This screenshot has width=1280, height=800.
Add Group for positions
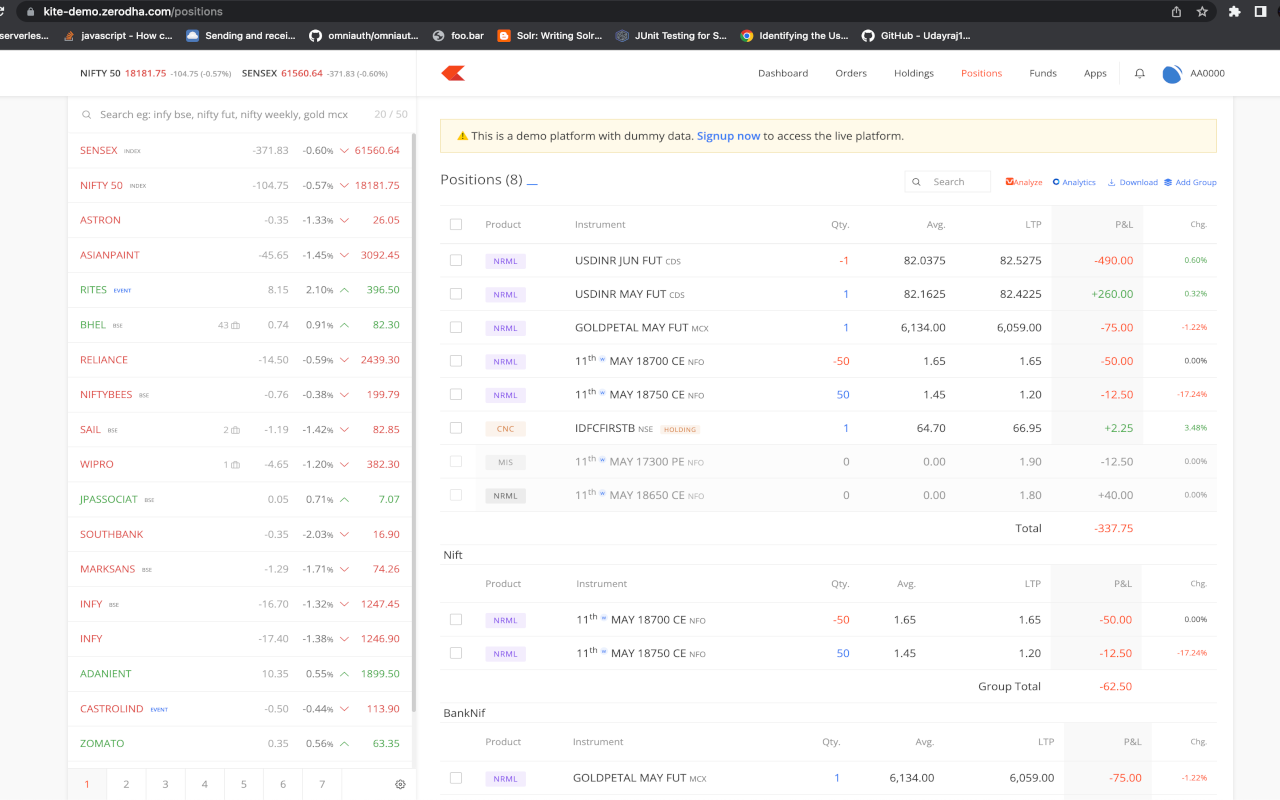coord(1190,182)
